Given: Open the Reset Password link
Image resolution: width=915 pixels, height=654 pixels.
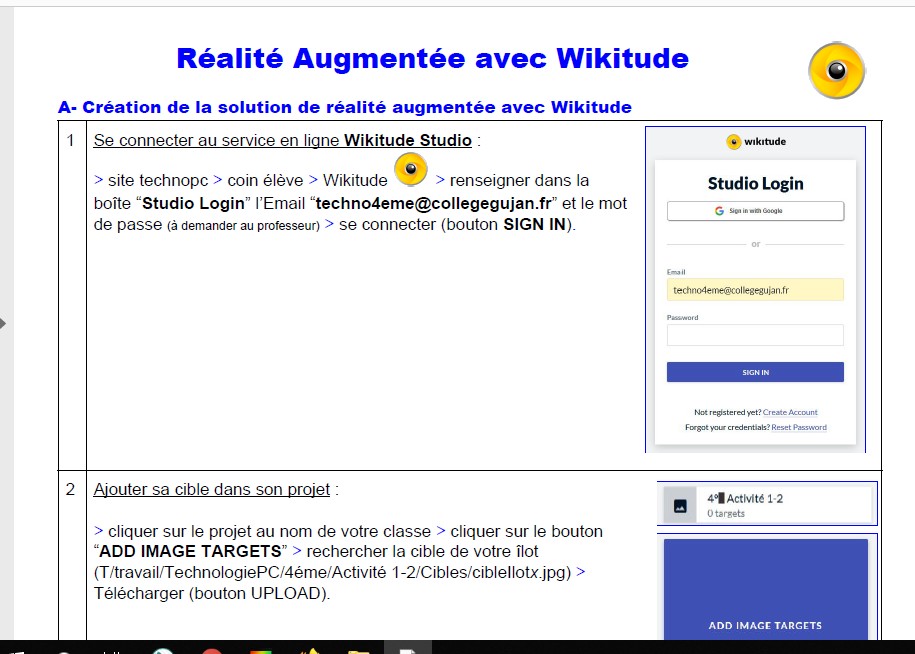Looking at the screenshot, I should tap(799, 427).
